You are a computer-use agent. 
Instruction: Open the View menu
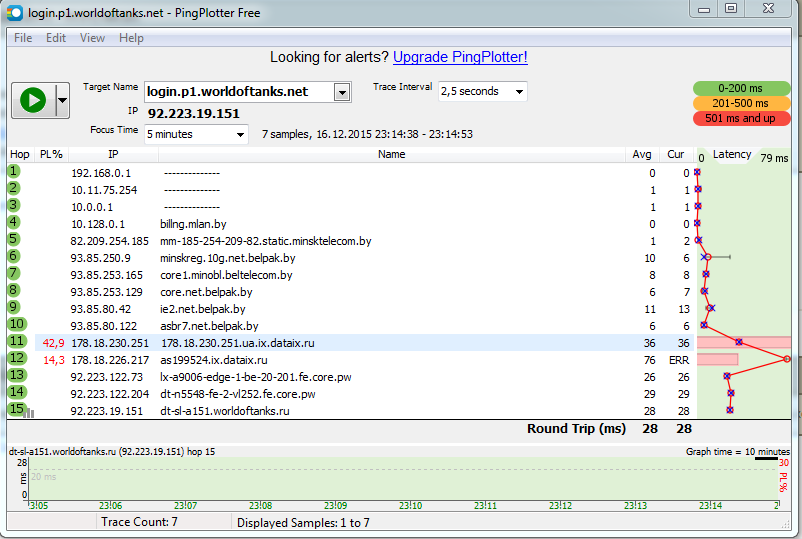pyautogui.click(x=92, y=38)
